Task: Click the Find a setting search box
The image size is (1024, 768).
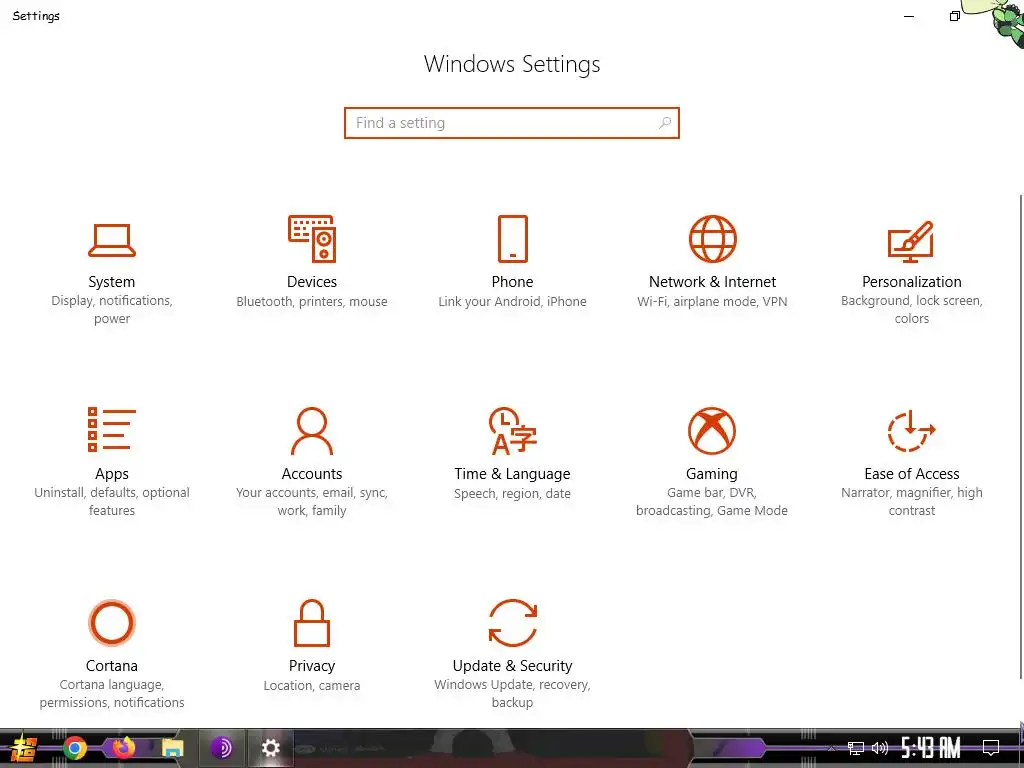Action: pyautogui.click(x=512, y=123)
